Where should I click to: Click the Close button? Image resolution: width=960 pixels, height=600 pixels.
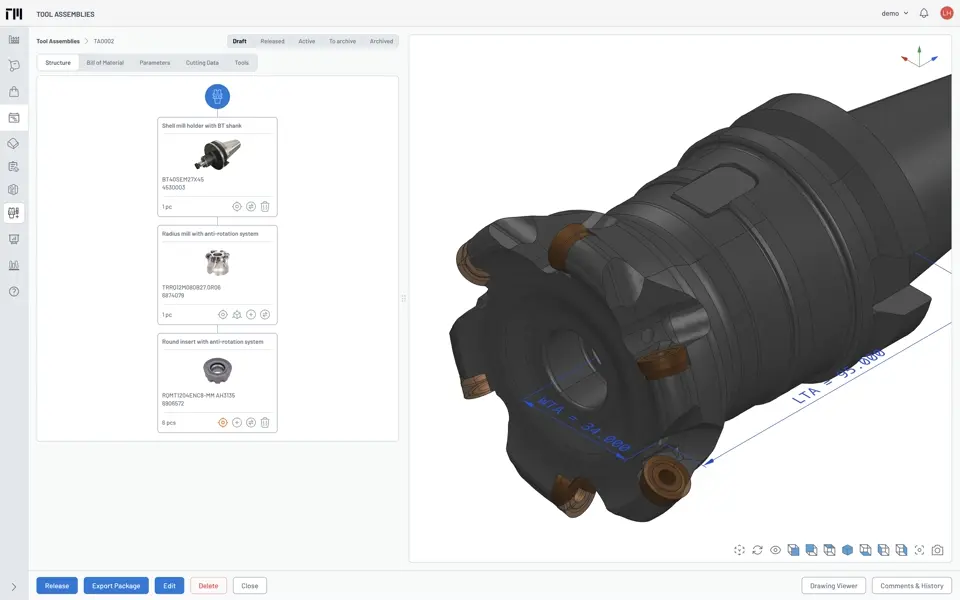(x=250, y=585)
